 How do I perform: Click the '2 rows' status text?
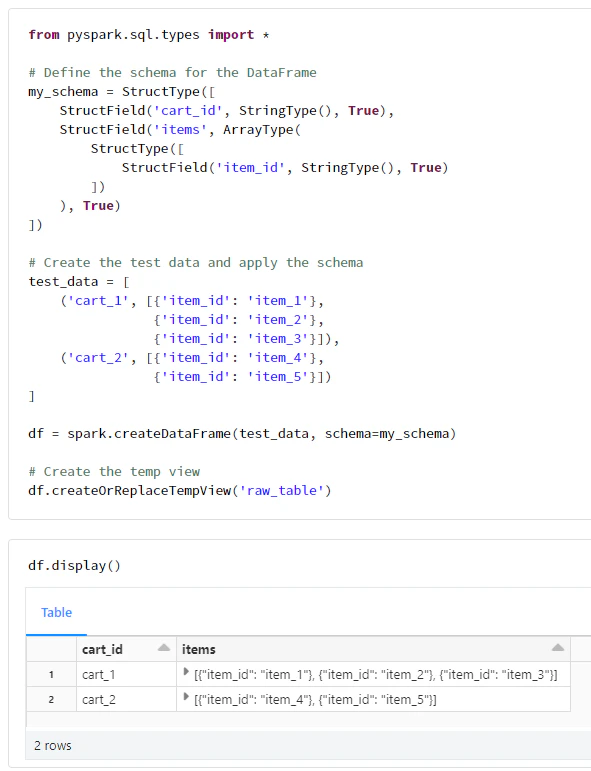[x=53, y=745]
